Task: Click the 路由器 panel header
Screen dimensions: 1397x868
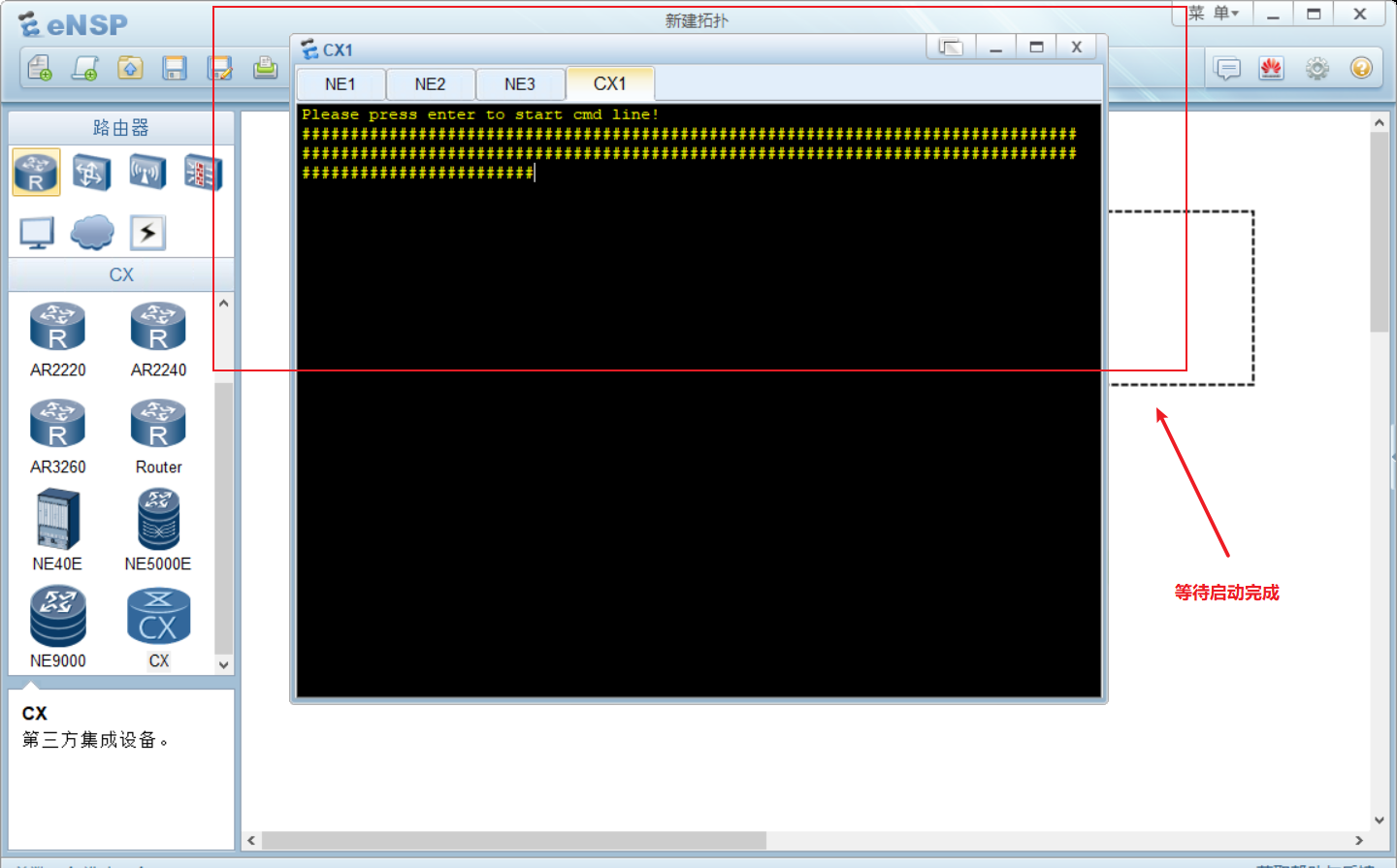Action: click(121, 128)
